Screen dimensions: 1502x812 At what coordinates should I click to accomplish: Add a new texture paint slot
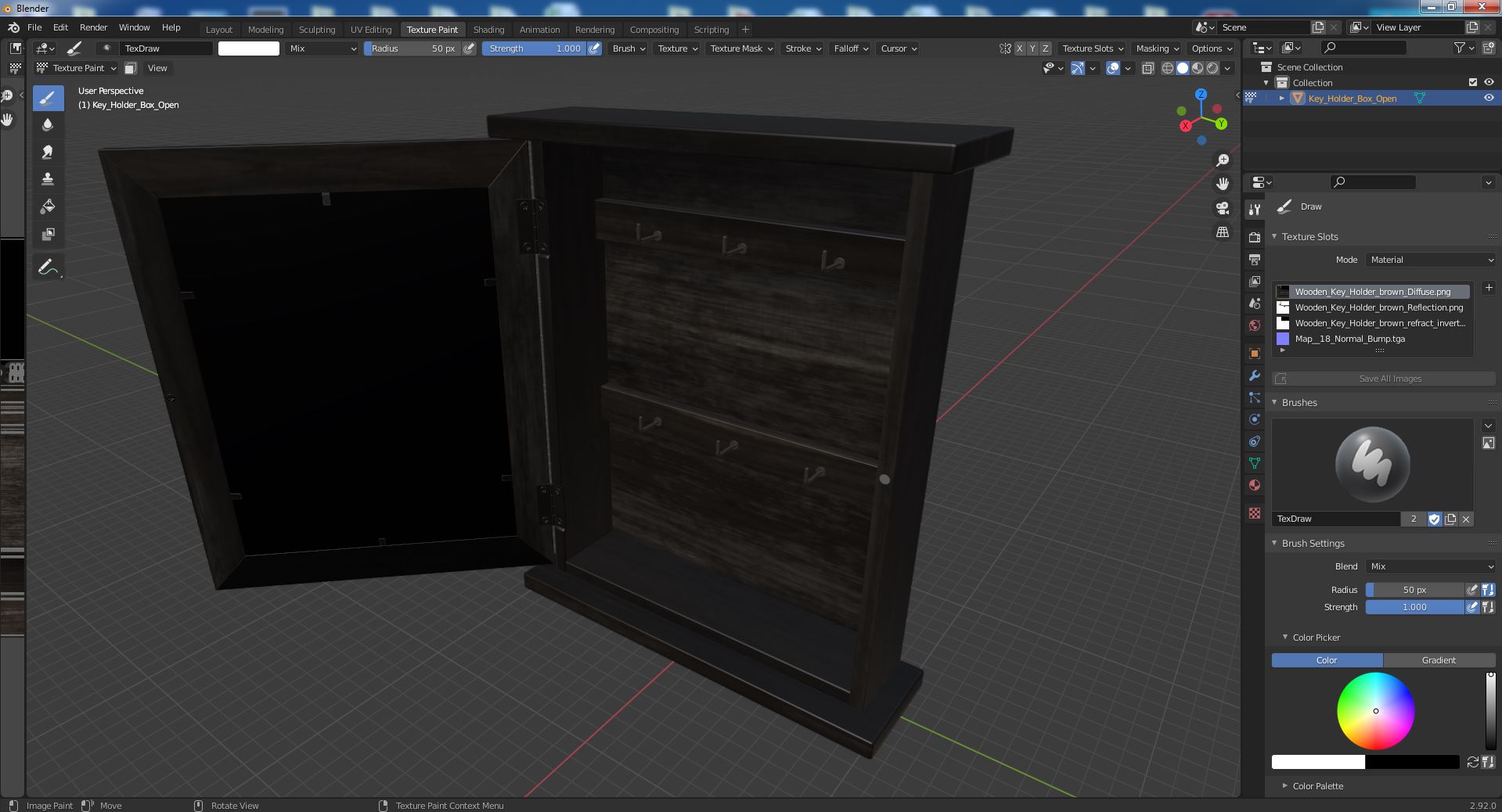(1489, 288)
